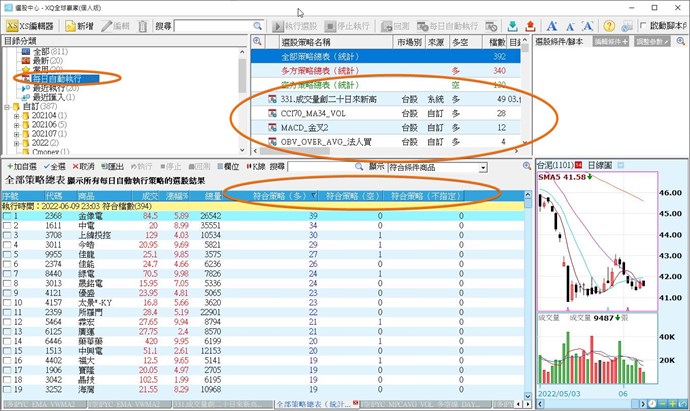Tick the checkbox for row 3 上緯投控
Image resolution: width=690 pixels, height=411 pixels.
pyautogui.click(x=7, y=235)
